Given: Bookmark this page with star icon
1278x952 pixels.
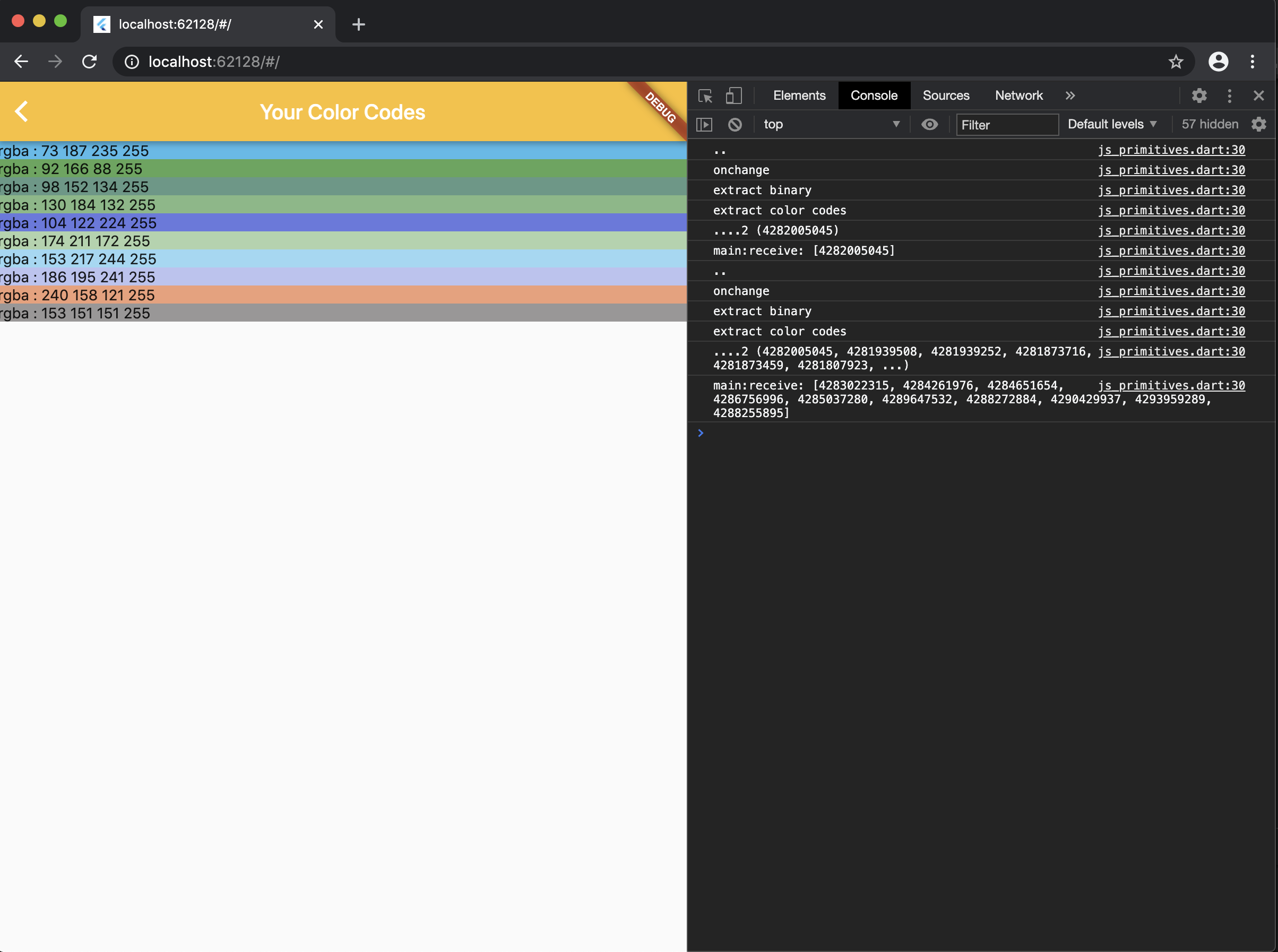Looking at the screenshot, I should coord(1176,62).
